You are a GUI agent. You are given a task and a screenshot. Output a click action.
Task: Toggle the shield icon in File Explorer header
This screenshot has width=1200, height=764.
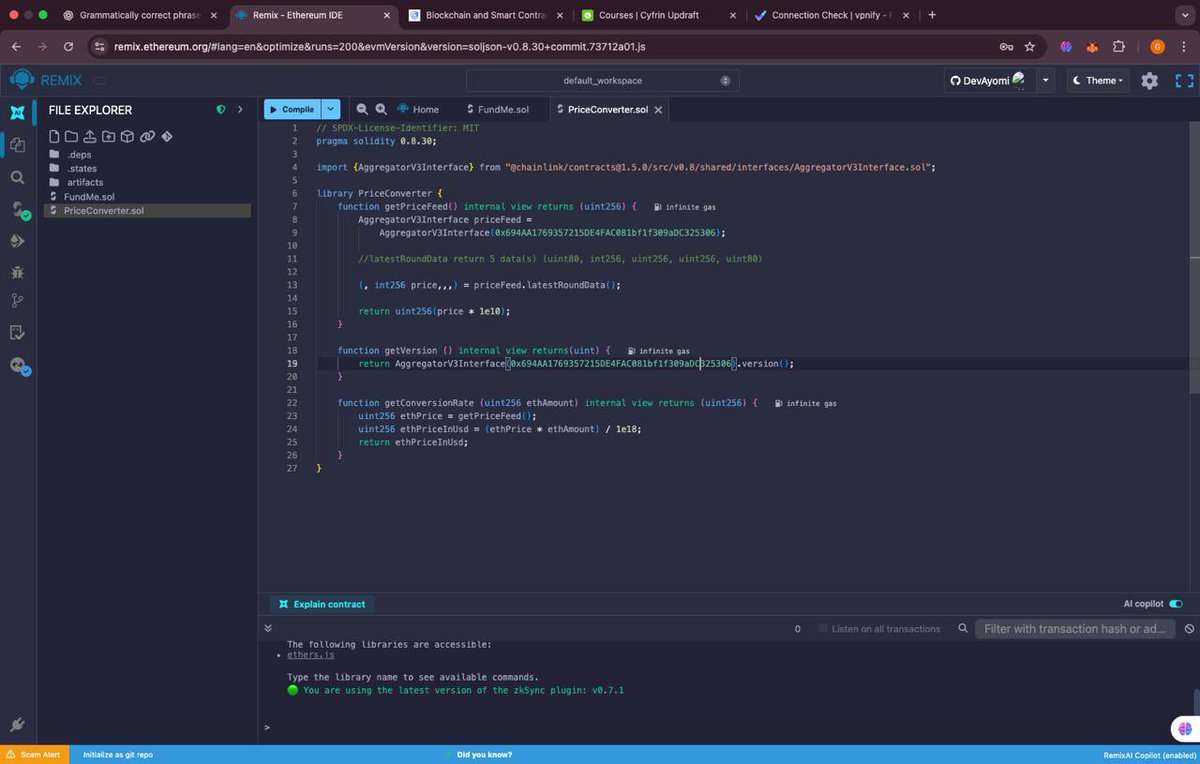pos(220,110)
